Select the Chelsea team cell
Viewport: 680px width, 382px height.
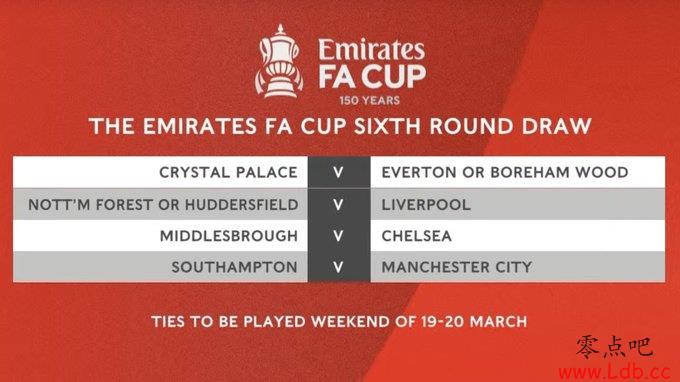click(x=518, y=236)
